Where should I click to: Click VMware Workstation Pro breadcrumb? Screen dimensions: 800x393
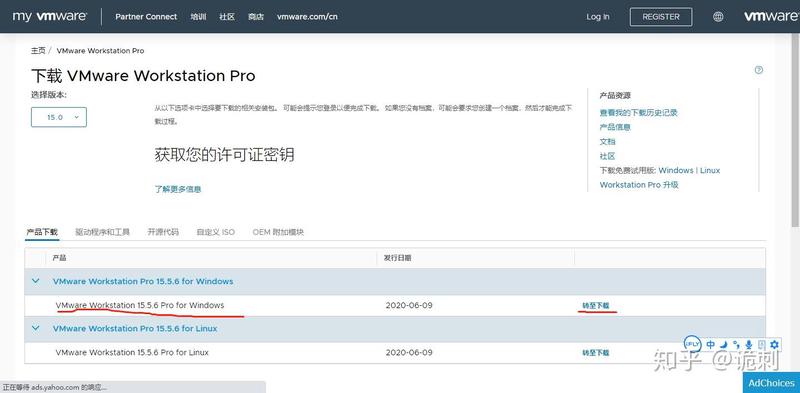tap(101, 51)
